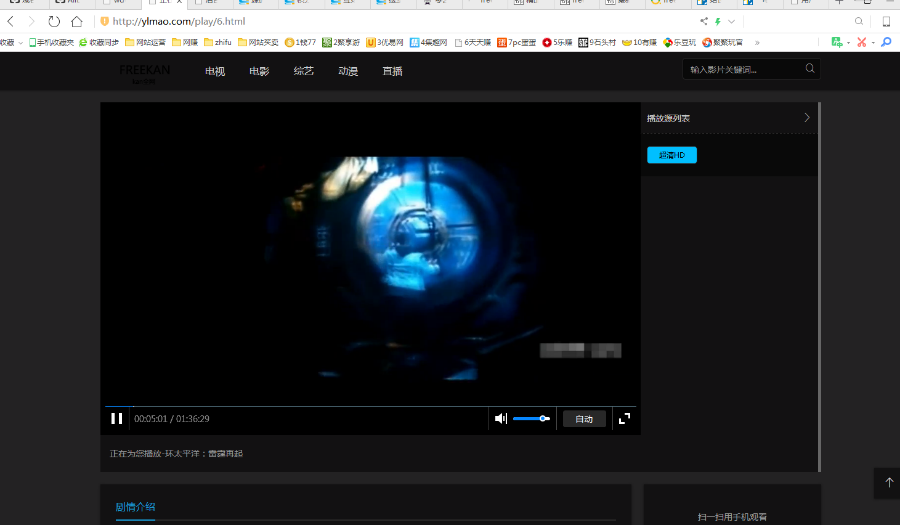The image size is (900, 525).
Task: Click the browser back arrow
Action: click(x=11, y=21)
